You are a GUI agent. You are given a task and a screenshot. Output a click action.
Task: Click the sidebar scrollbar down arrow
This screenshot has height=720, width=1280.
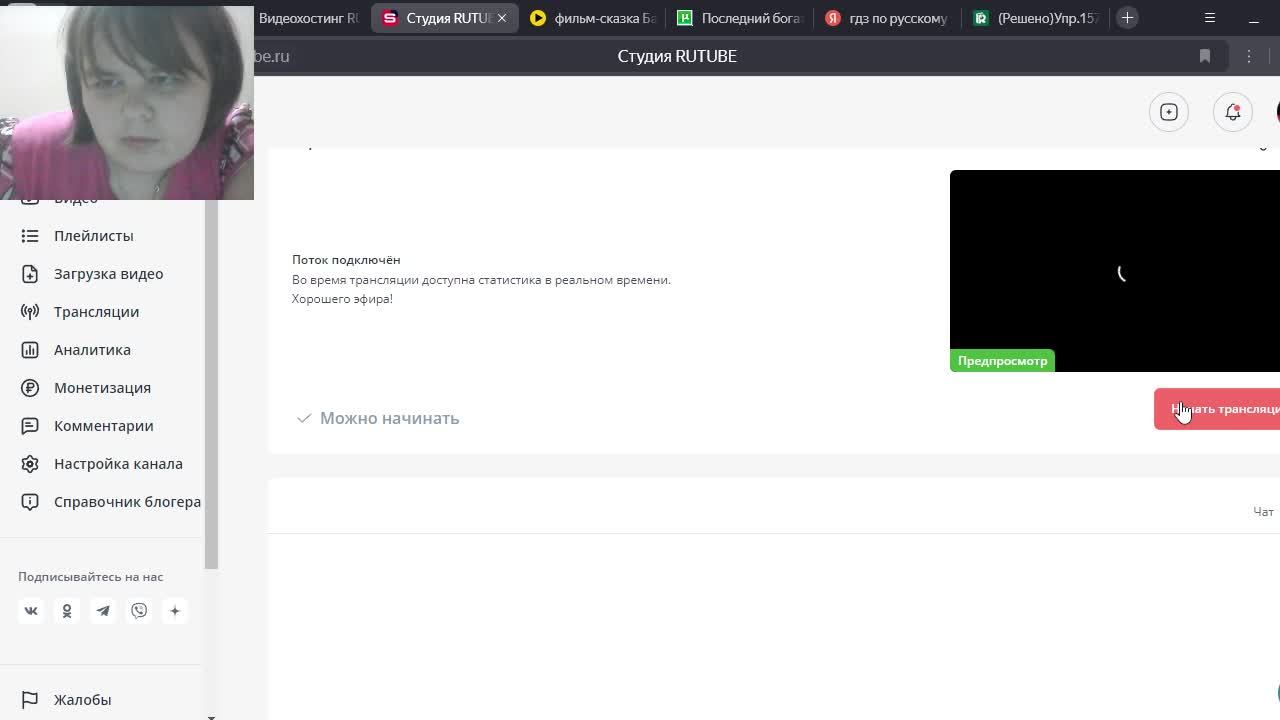[211, 716]
